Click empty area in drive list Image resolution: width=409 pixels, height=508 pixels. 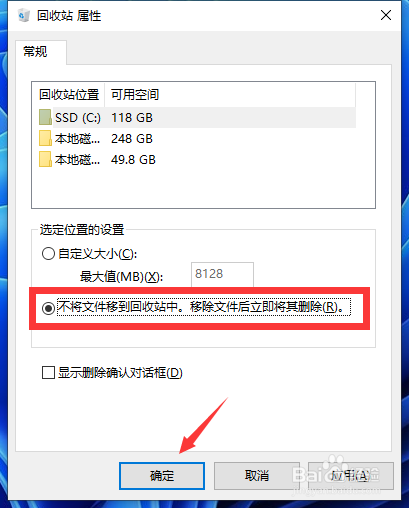click(203, 188)
